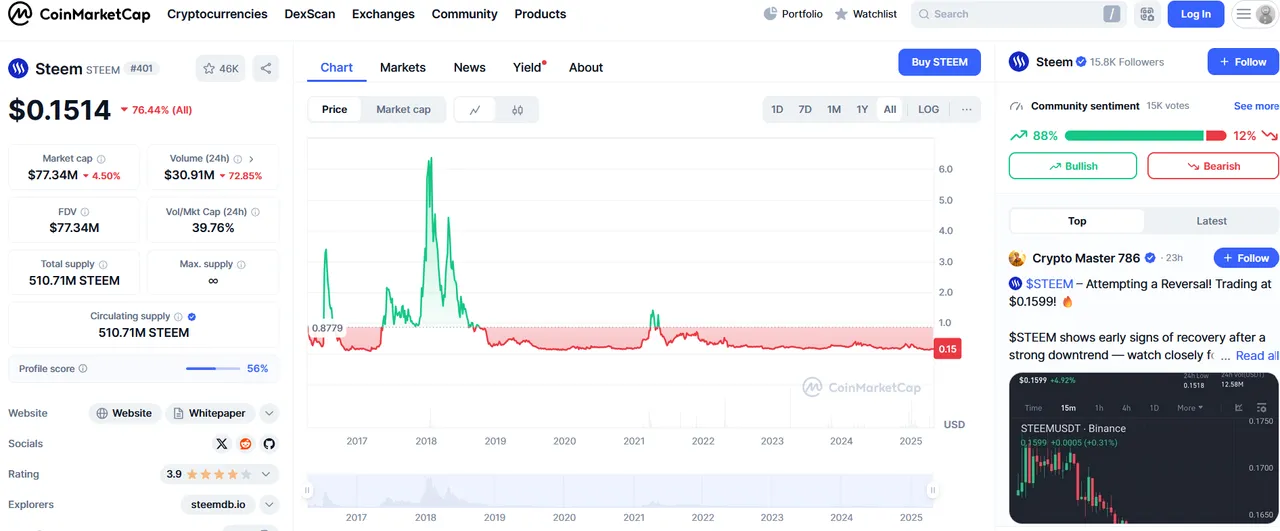1280x531 pixels.
Task: Click the sentiment green-red progress bar
Action: pyautogui.click(x=1145, y=136)
